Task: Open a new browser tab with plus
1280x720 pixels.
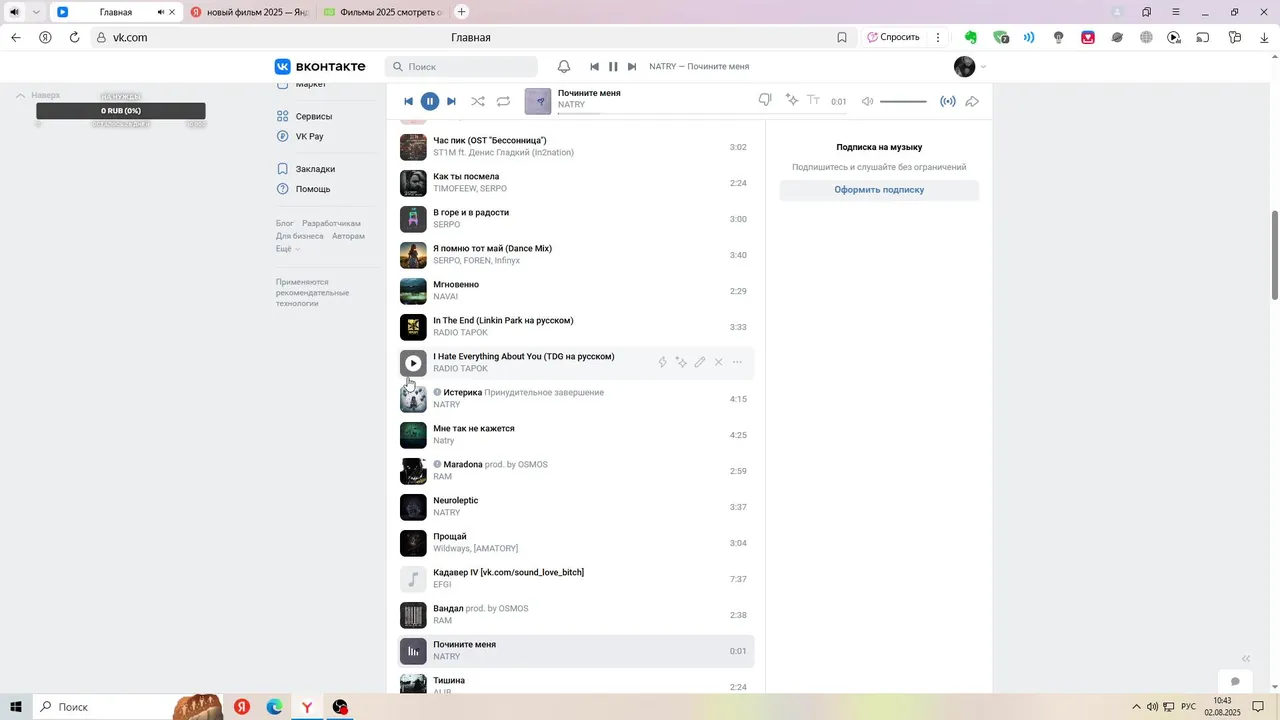Action: tap(461, 12)
